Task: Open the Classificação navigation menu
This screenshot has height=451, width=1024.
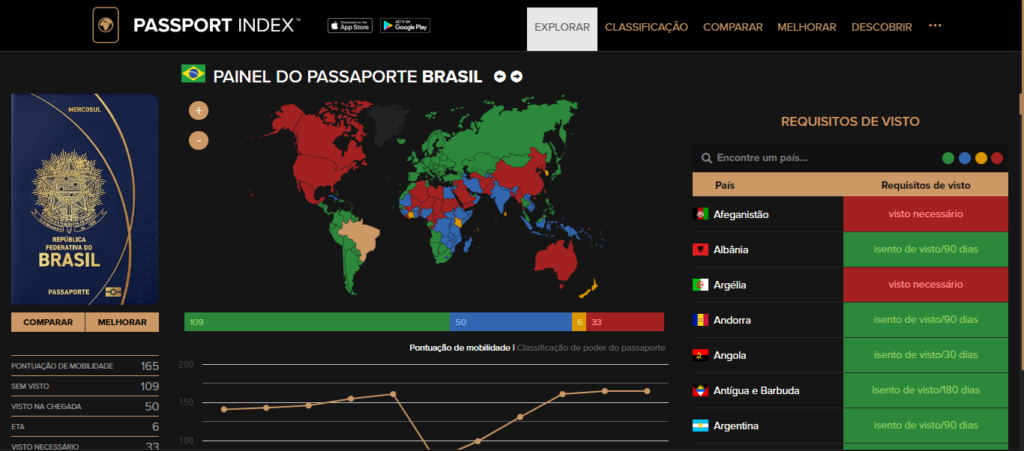Action: point(646,27)
